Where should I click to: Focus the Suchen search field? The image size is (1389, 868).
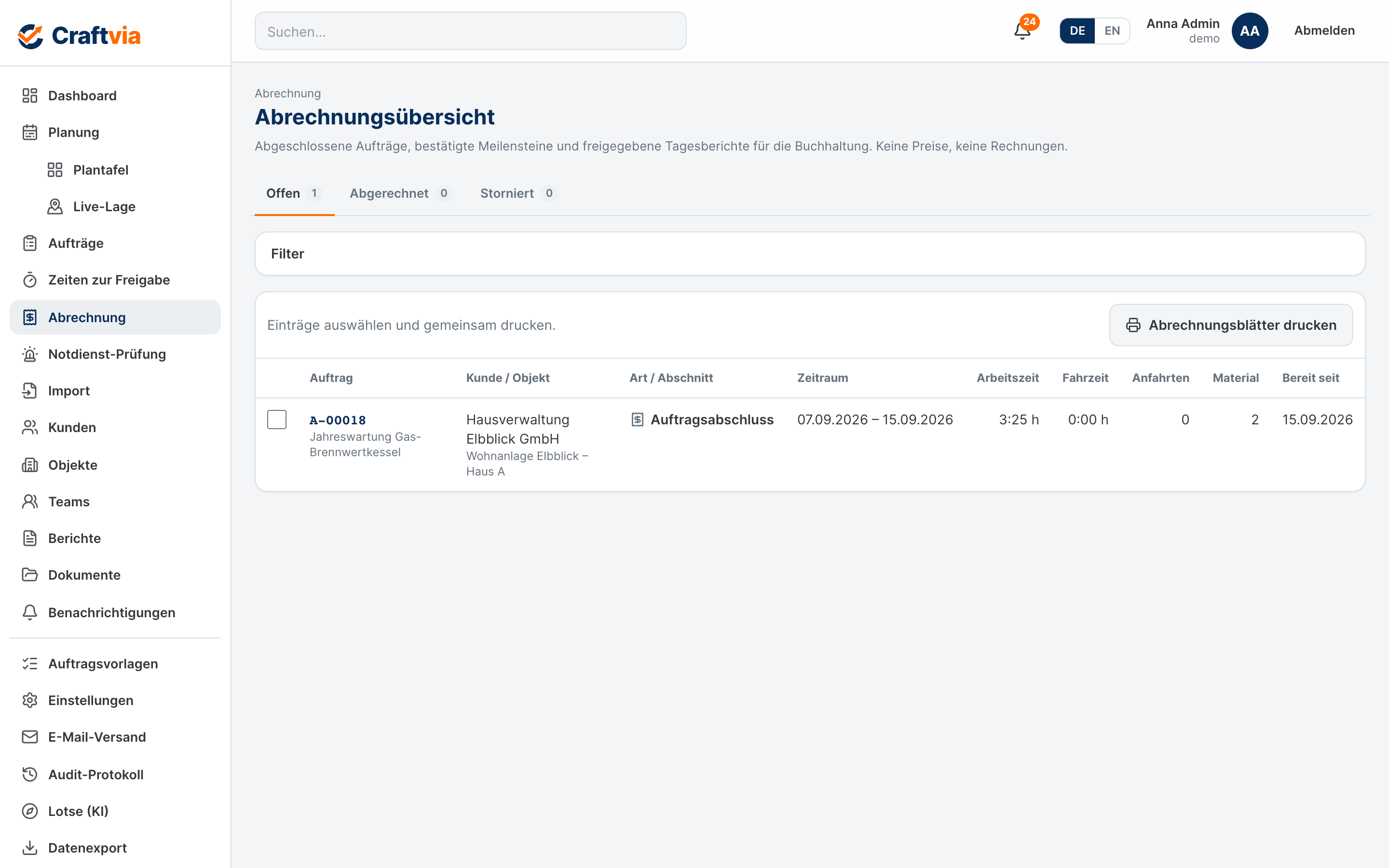[x=470, y=31]
